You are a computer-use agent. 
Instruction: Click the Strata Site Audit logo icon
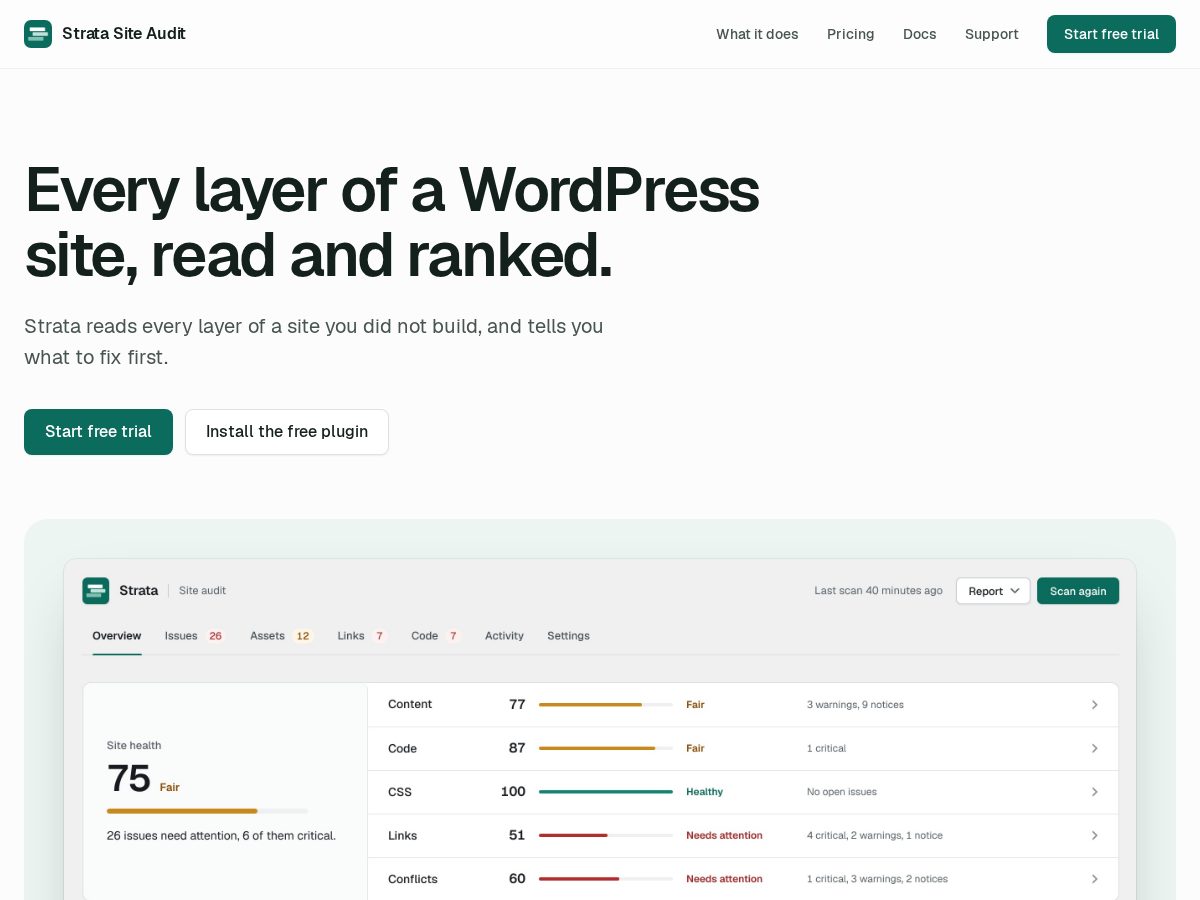38,34
